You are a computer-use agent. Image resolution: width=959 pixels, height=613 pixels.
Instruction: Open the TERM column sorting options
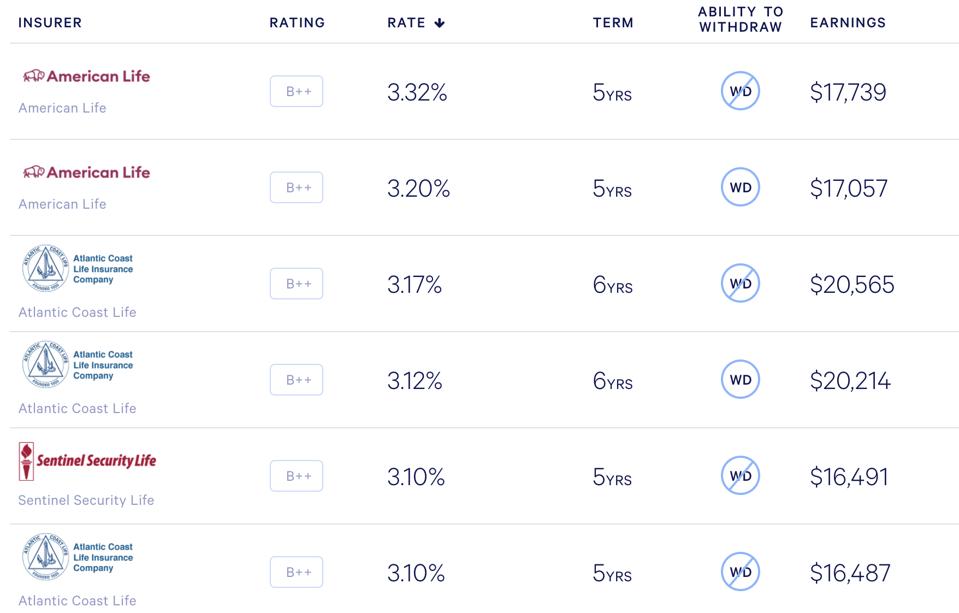614,22
